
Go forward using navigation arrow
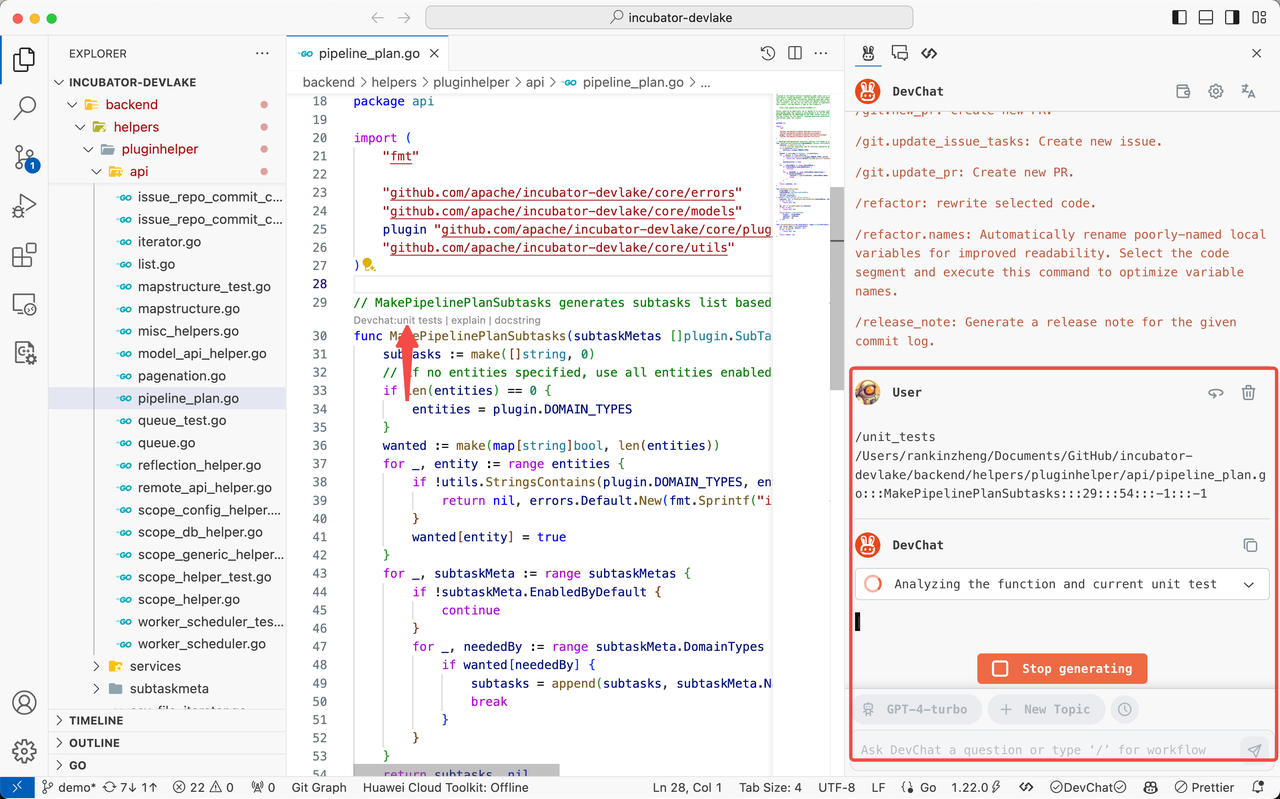(404, 18)
